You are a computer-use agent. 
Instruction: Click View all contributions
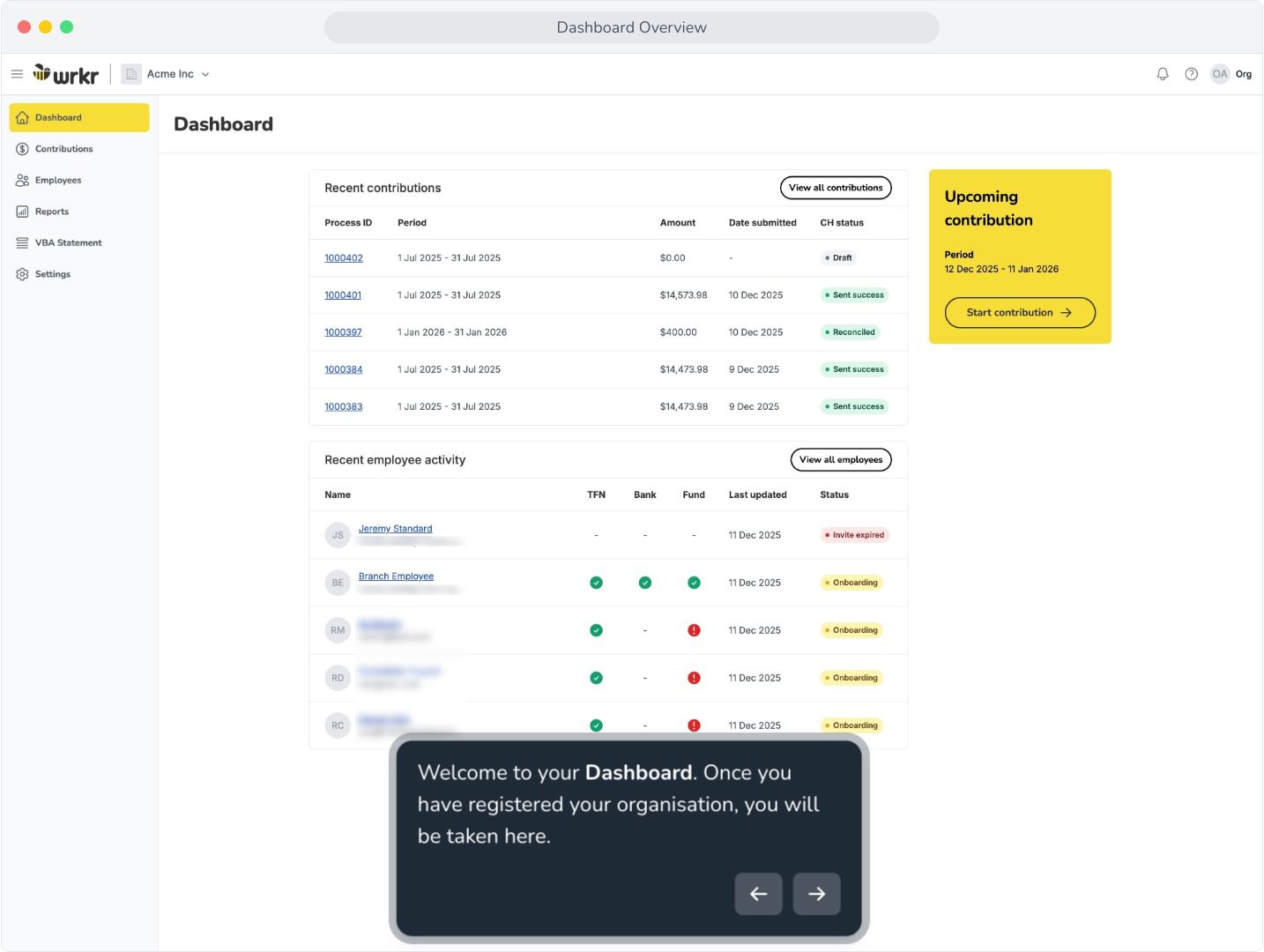835,187
